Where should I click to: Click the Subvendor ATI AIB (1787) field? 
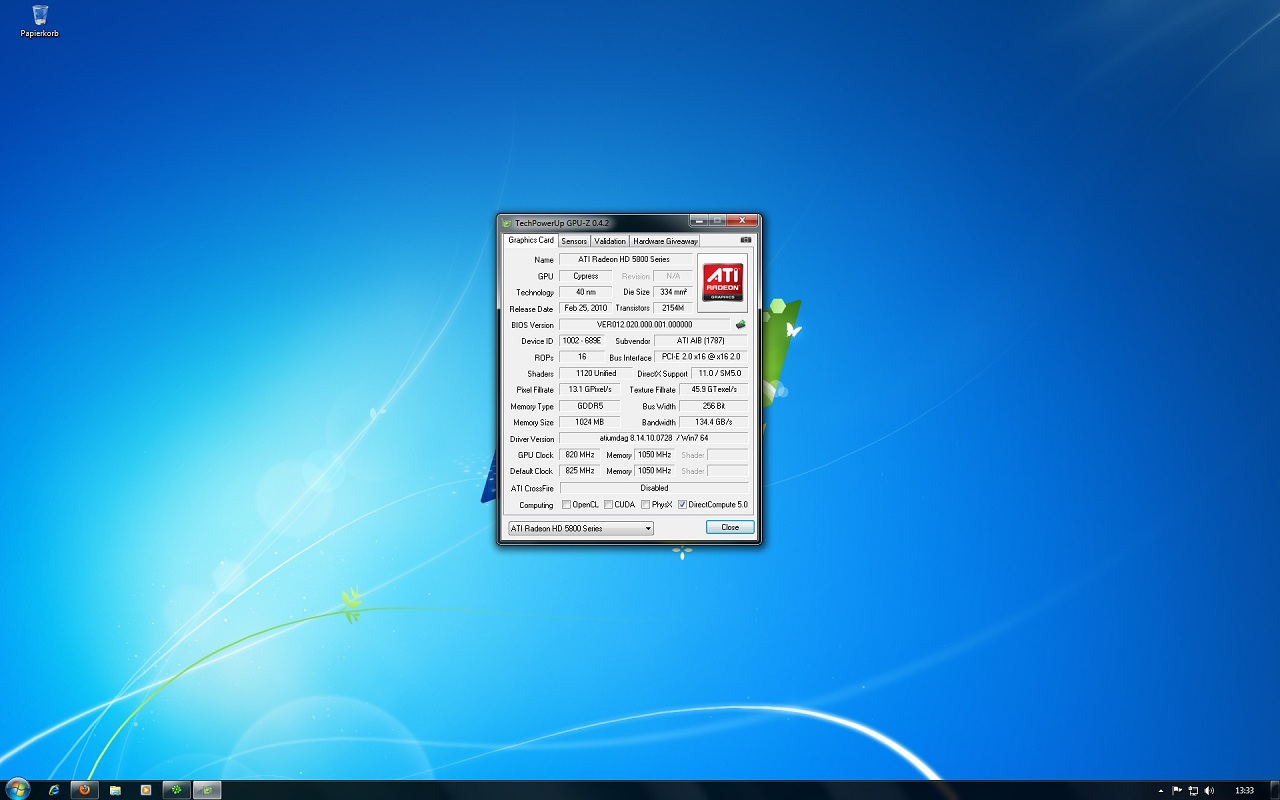coord(701,341)
